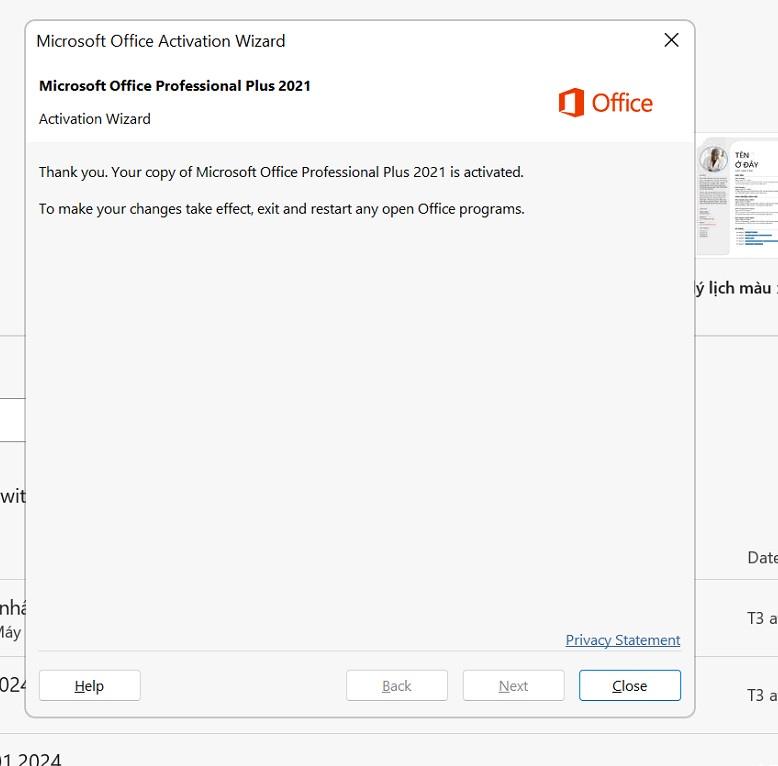Click the 'Microsoft Office Professional Plus 2021' heading
This screenshot has height=766, width=778.
click(175, 86)
